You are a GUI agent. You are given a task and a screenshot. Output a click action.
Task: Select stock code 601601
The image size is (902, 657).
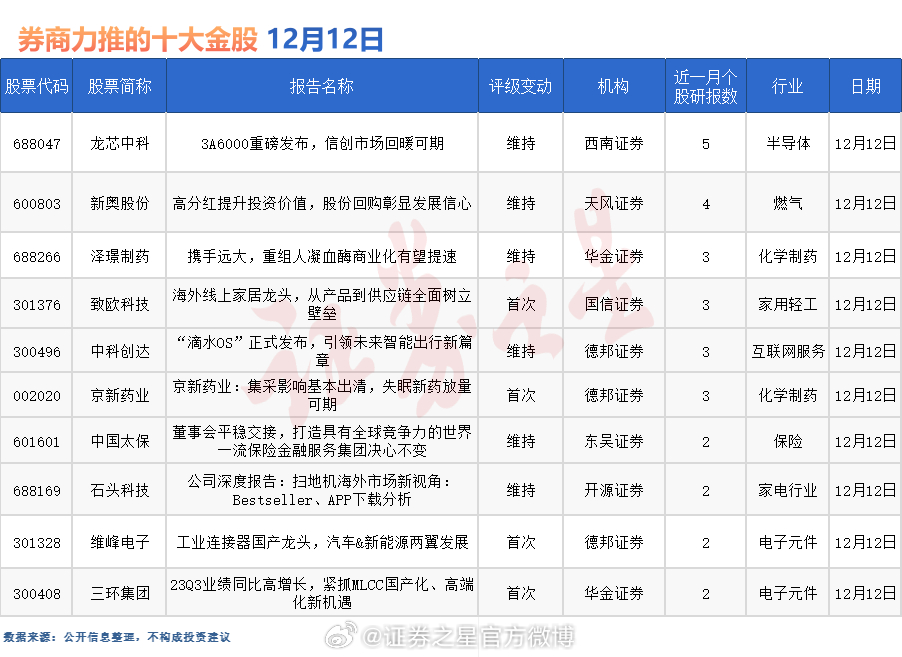click(37, 442)
